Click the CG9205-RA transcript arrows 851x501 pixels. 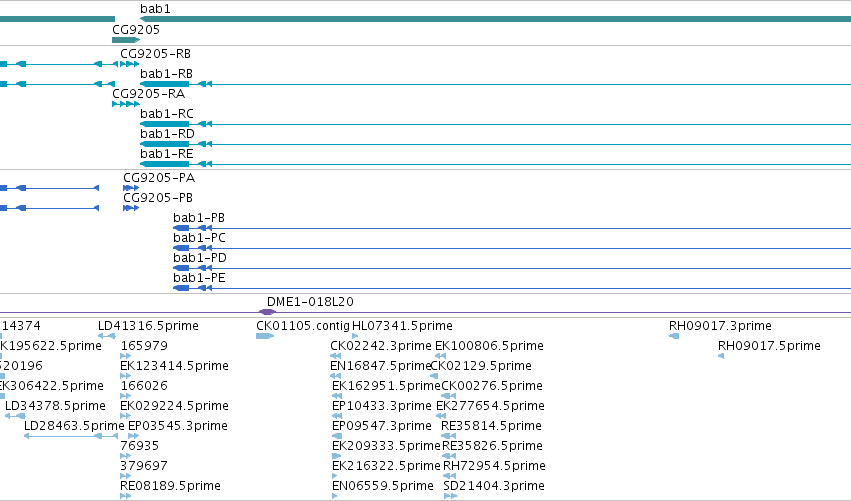point(126,104)
